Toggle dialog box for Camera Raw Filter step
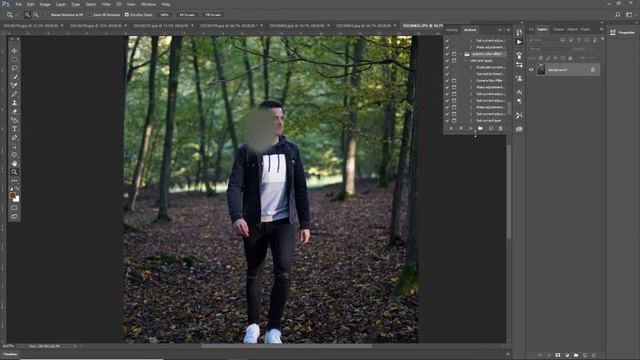 (x=454, y=80)
